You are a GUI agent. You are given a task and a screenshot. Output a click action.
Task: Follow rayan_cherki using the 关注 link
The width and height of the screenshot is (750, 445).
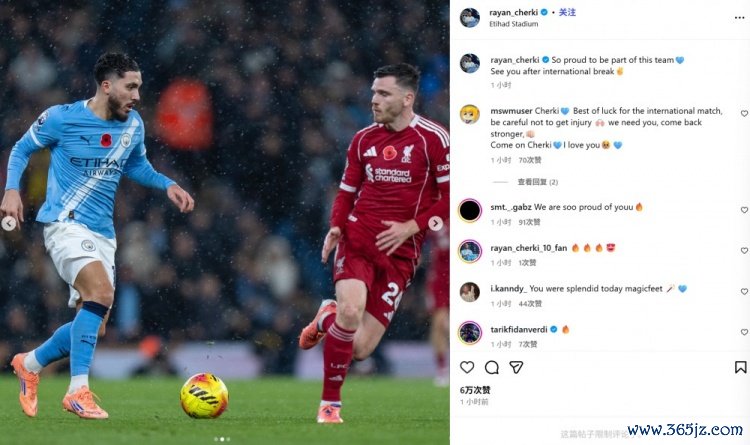coord(567,12)
